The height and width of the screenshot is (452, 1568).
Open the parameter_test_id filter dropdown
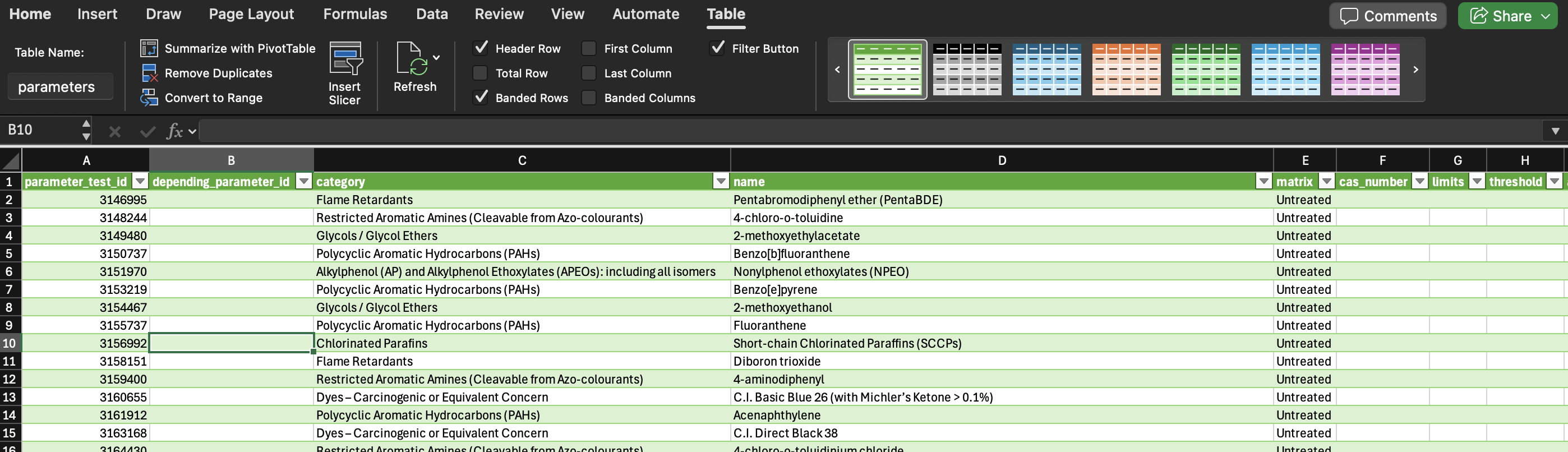point(140,181)
